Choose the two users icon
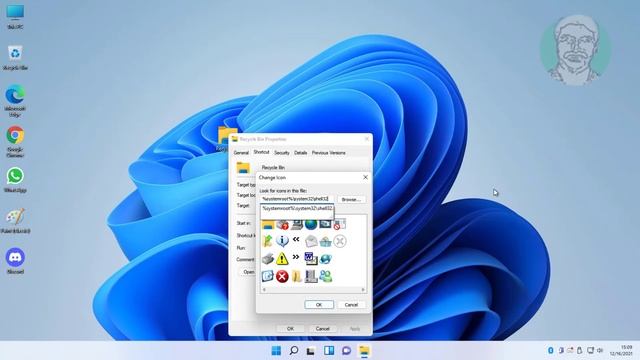This screenshot has width=640, height=360. pos(325,276)
